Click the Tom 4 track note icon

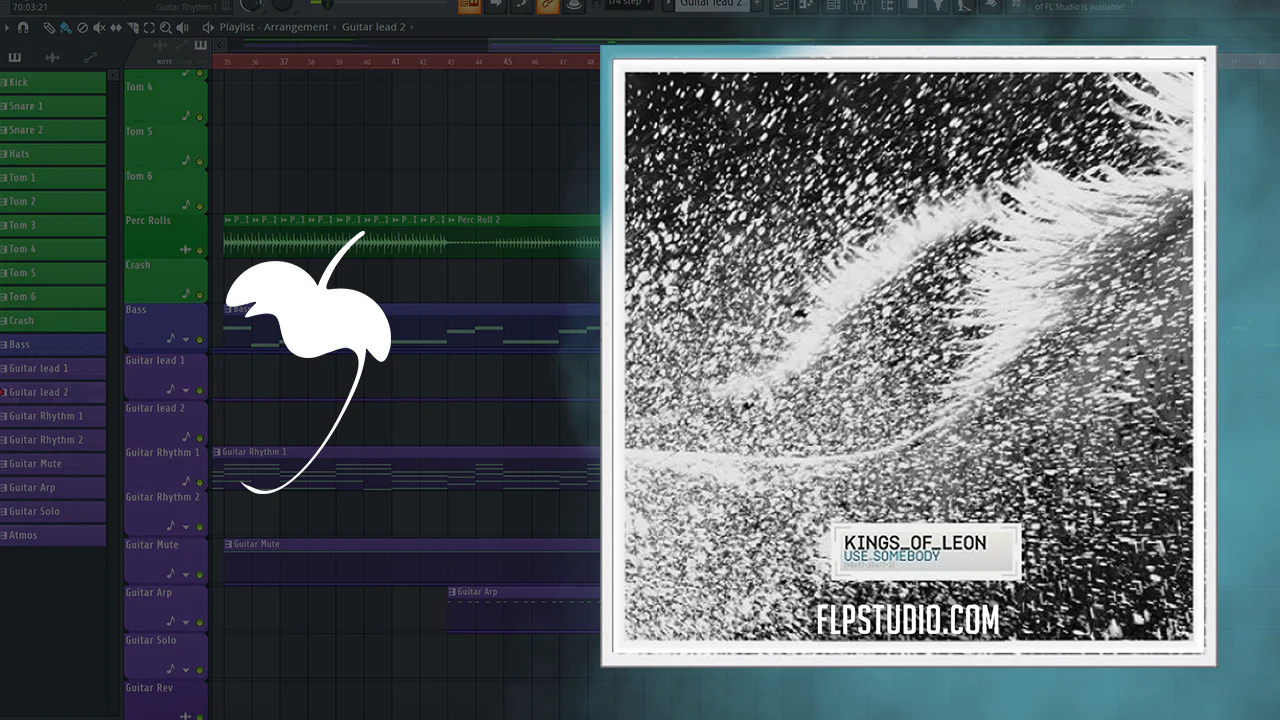(186, 116)
